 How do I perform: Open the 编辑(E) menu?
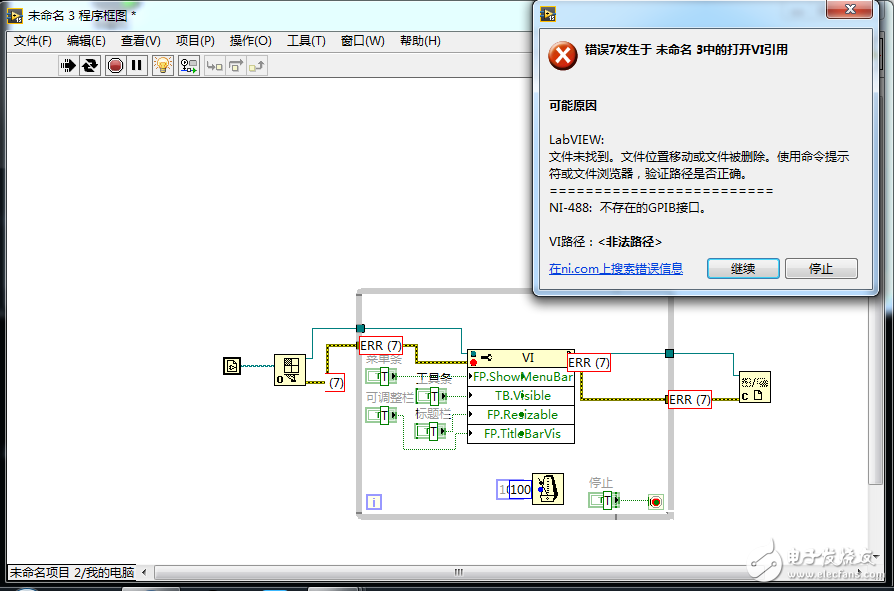tap(86, 41)
